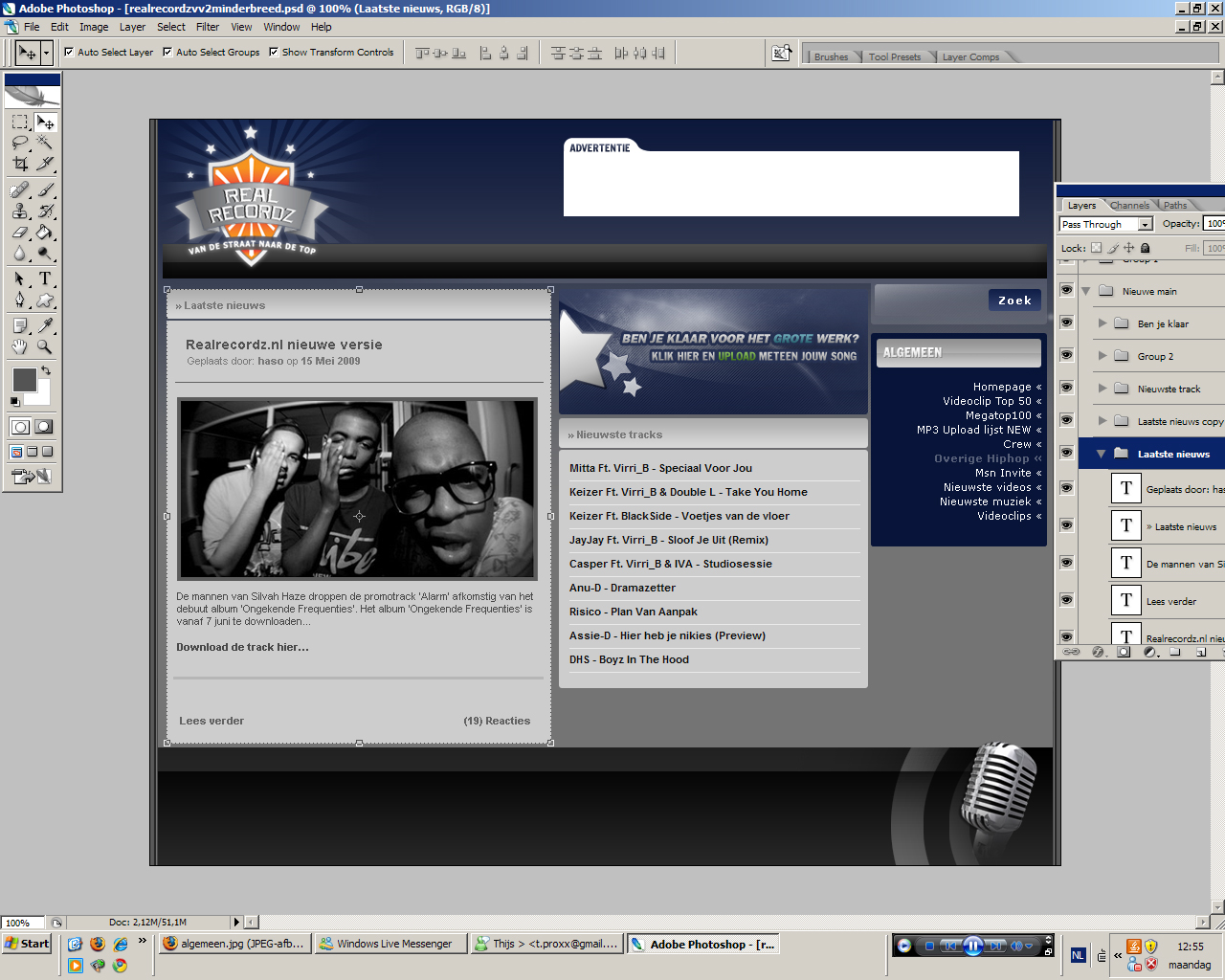Screen dimensions: 1225x980
Task: Select the Magic Wand tool
Action: click(x=45, y=143)
